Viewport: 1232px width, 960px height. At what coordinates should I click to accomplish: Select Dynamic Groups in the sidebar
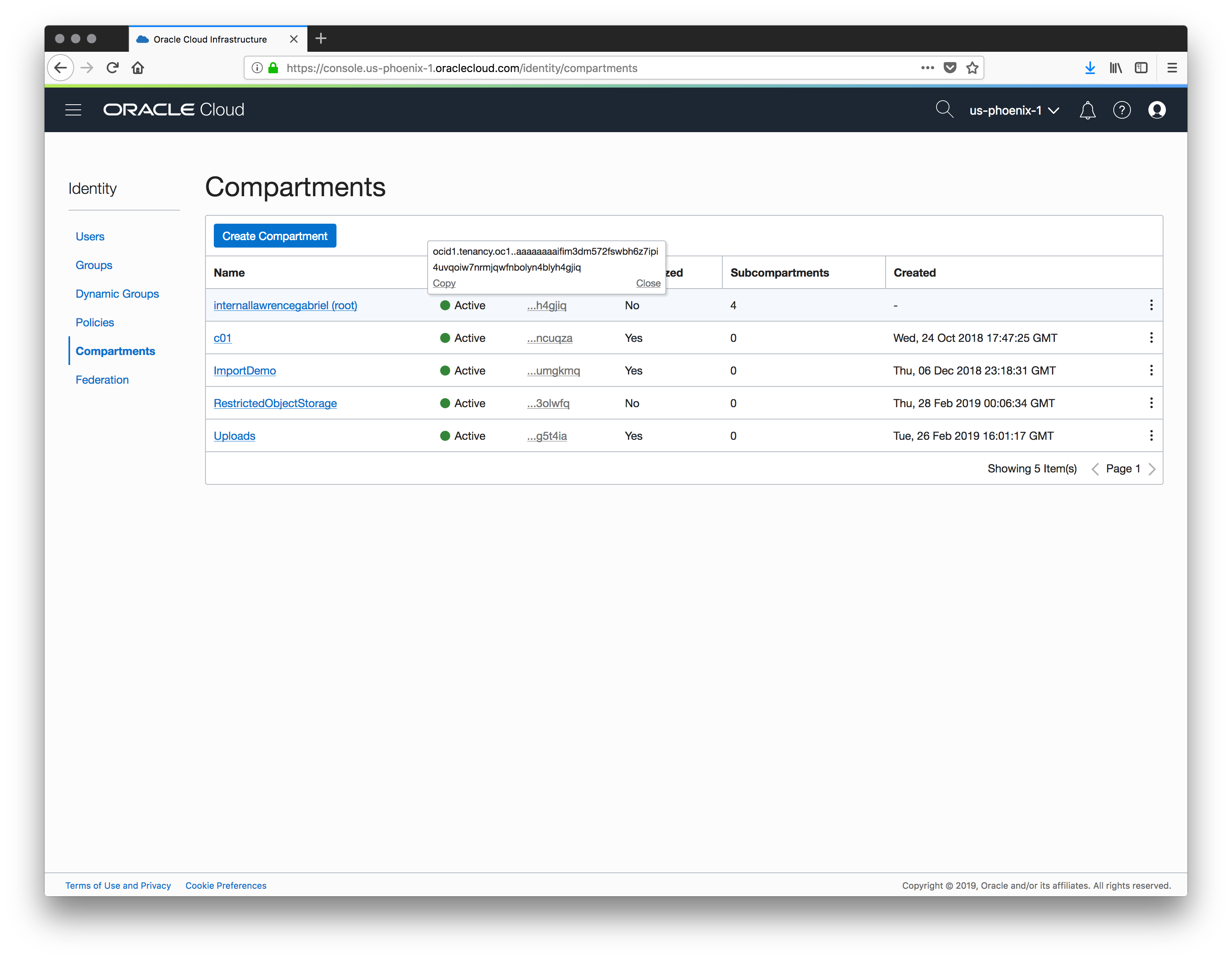point(117,294)
